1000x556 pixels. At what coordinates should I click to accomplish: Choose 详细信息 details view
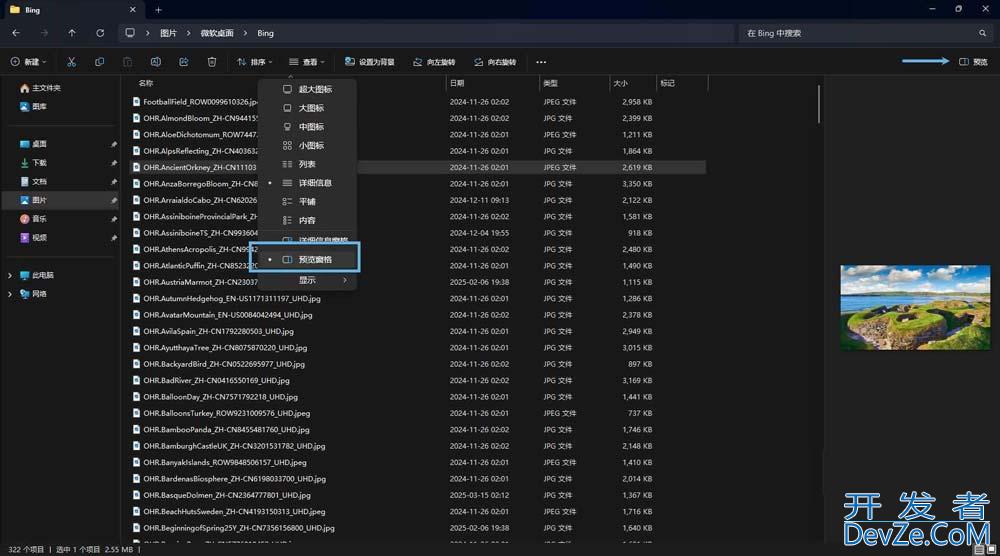point(307,183)
